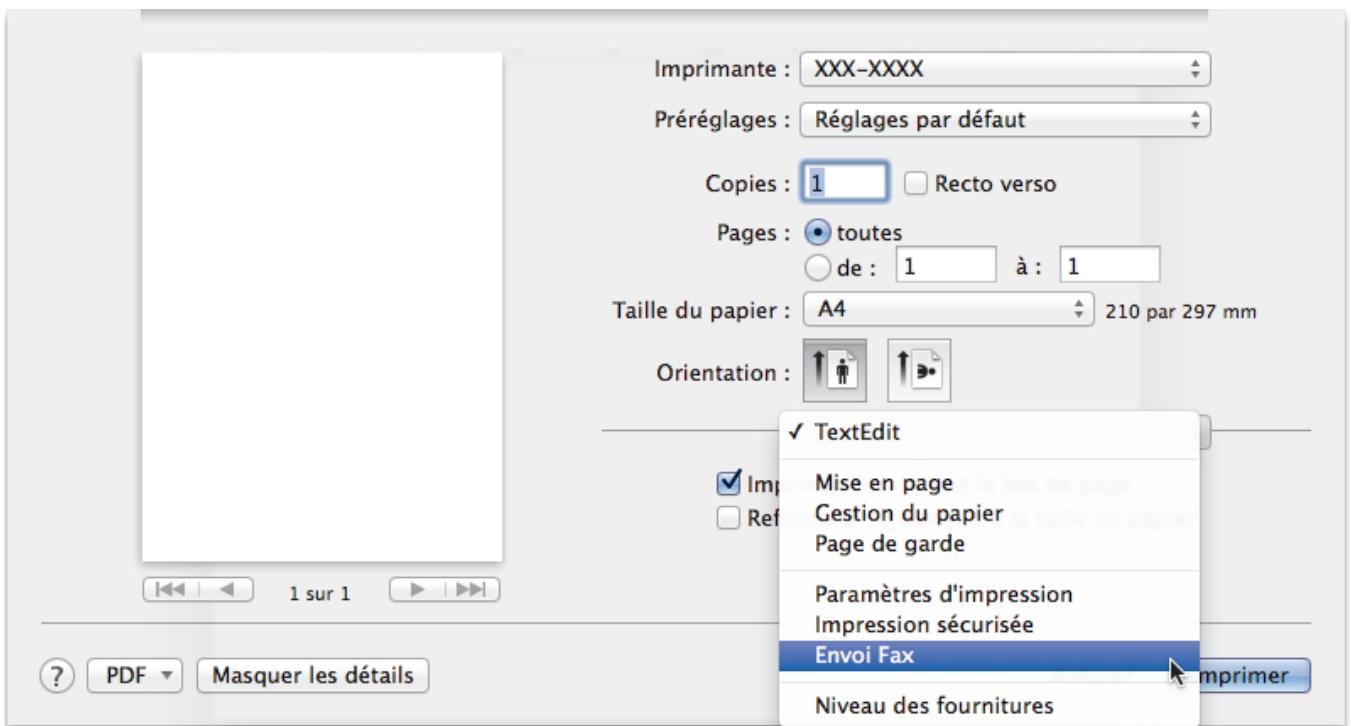Choose Envoi Fax menu item
Screen dimensions: 1351x726
(988, 656)
